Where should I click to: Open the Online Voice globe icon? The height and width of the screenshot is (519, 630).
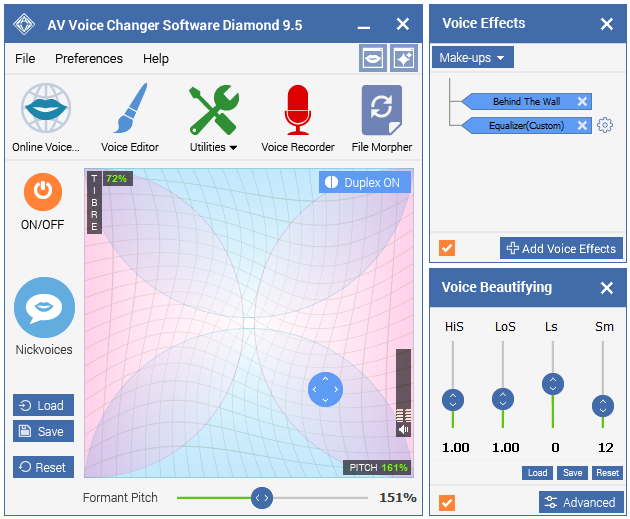(x=46, y=110)
